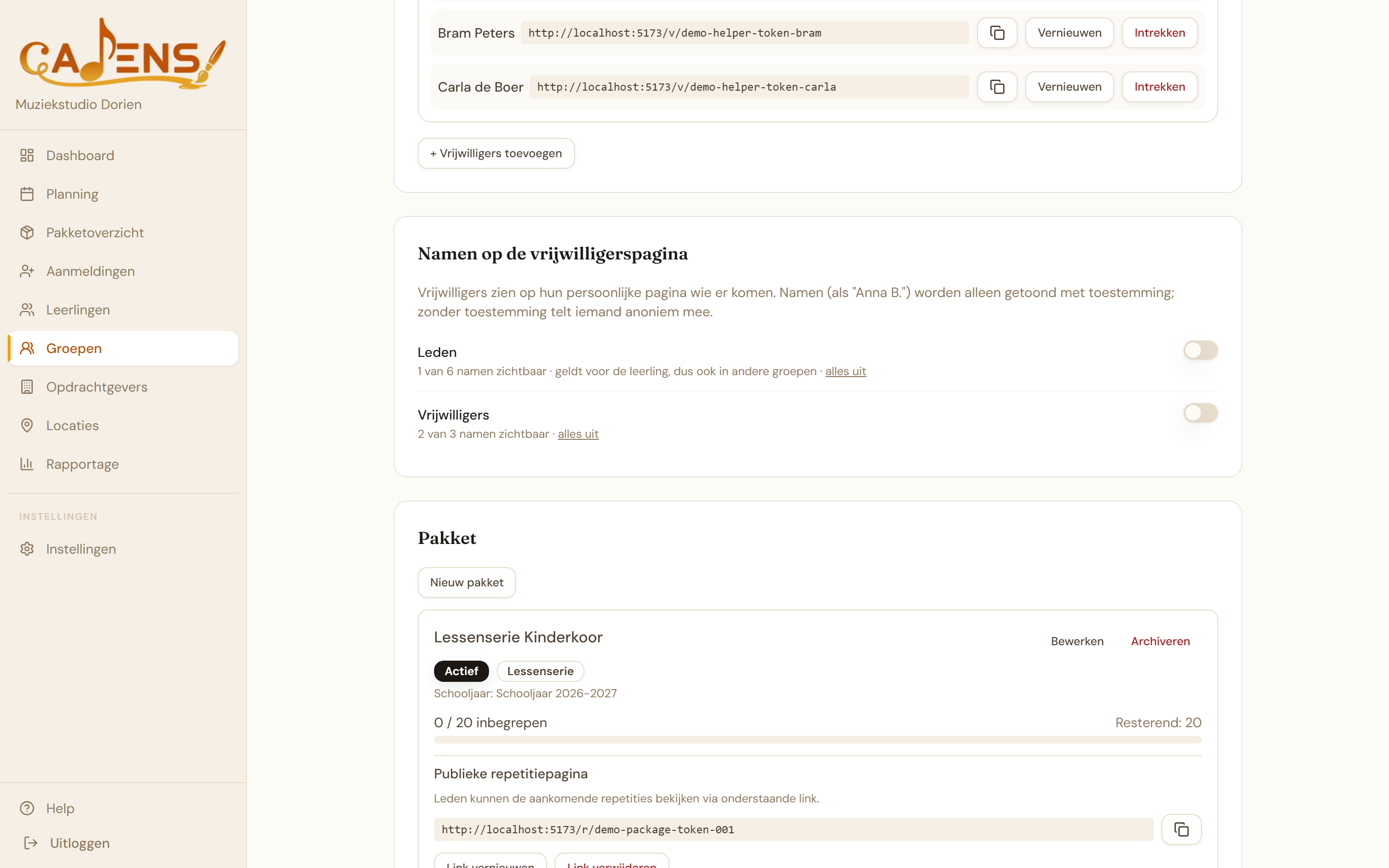The image size is (1389, 868).
Task: Toggle the Vrijwilligers names visibility switch
Action: (x=1200, y=413)
